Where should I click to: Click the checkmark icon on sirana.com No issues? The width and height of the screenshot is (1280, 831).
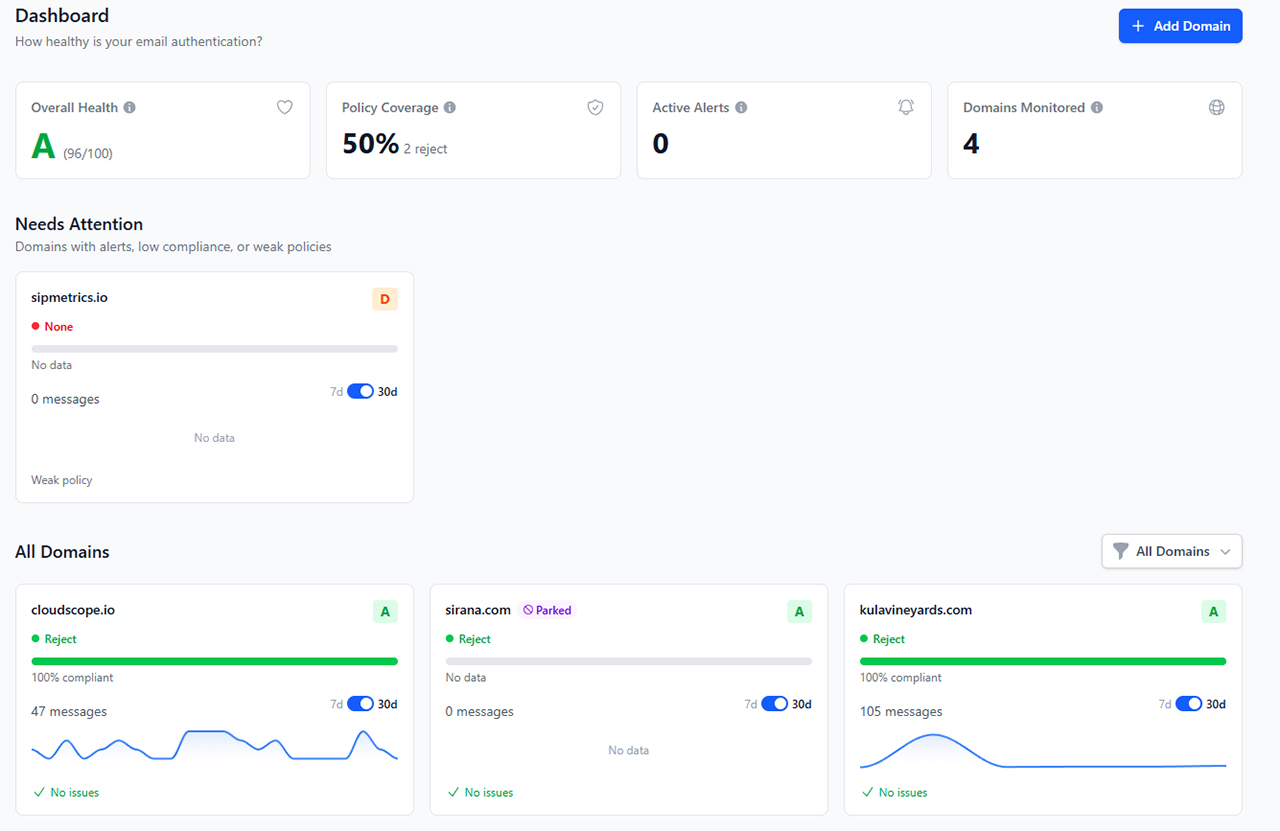[453, 792]
